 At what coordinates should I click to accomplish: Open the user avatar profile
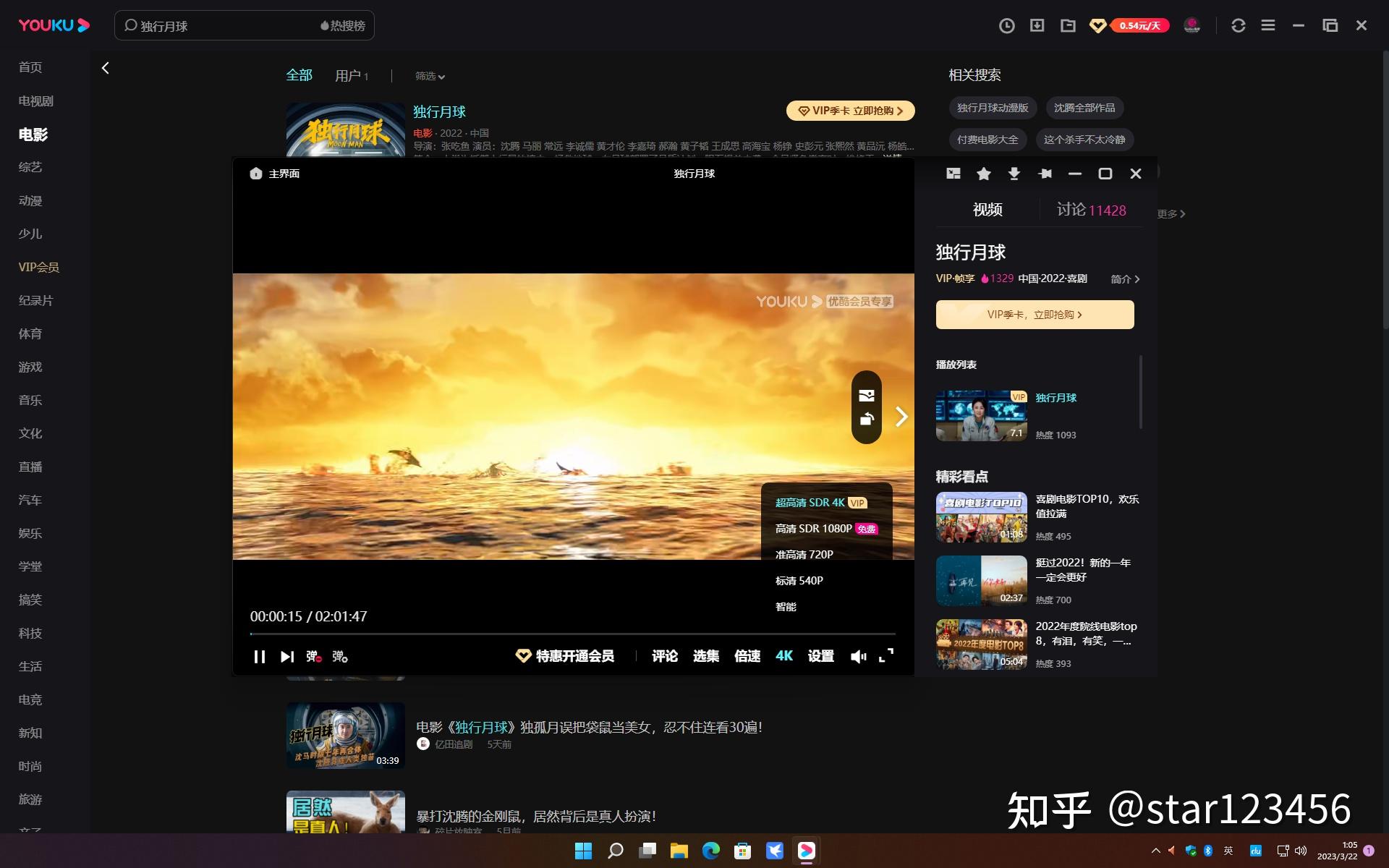(x=1192, y=26)
